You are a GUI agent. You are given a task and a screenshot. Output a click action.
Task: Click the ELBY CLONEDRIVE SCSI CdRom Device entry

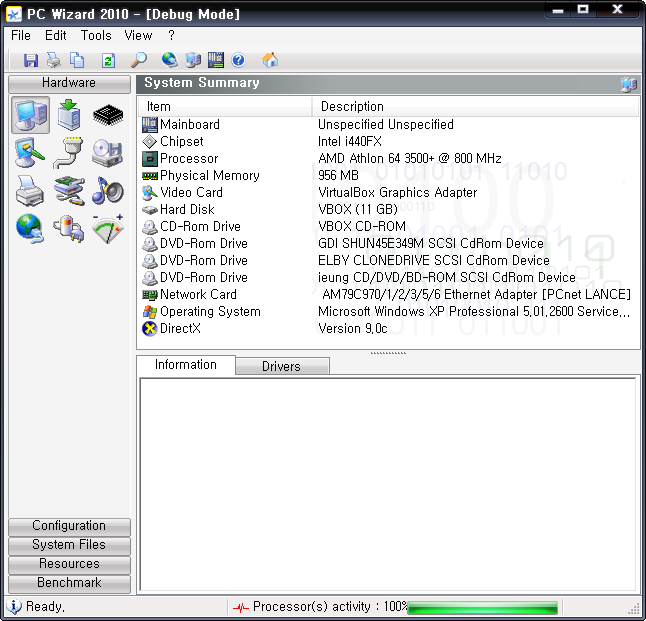point(434,260)
